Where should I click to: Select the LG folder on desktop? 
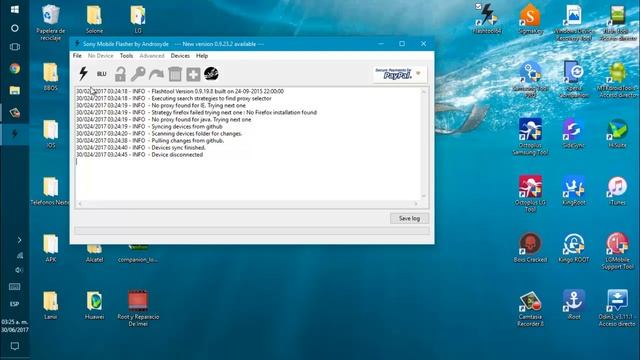point(138,19)
